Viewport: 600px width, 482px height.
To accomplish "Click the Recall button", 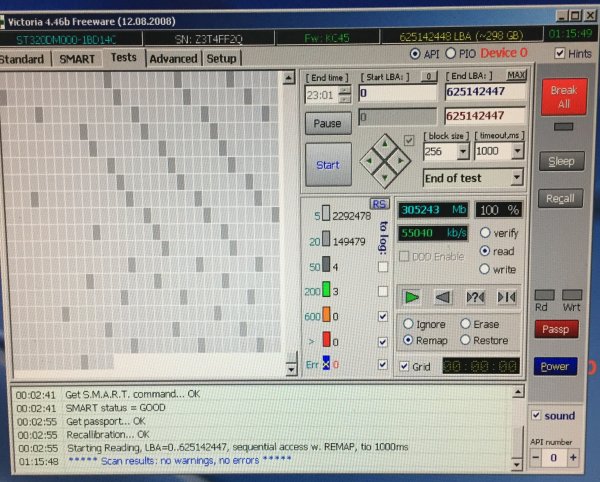I will (x=560, y=198).
